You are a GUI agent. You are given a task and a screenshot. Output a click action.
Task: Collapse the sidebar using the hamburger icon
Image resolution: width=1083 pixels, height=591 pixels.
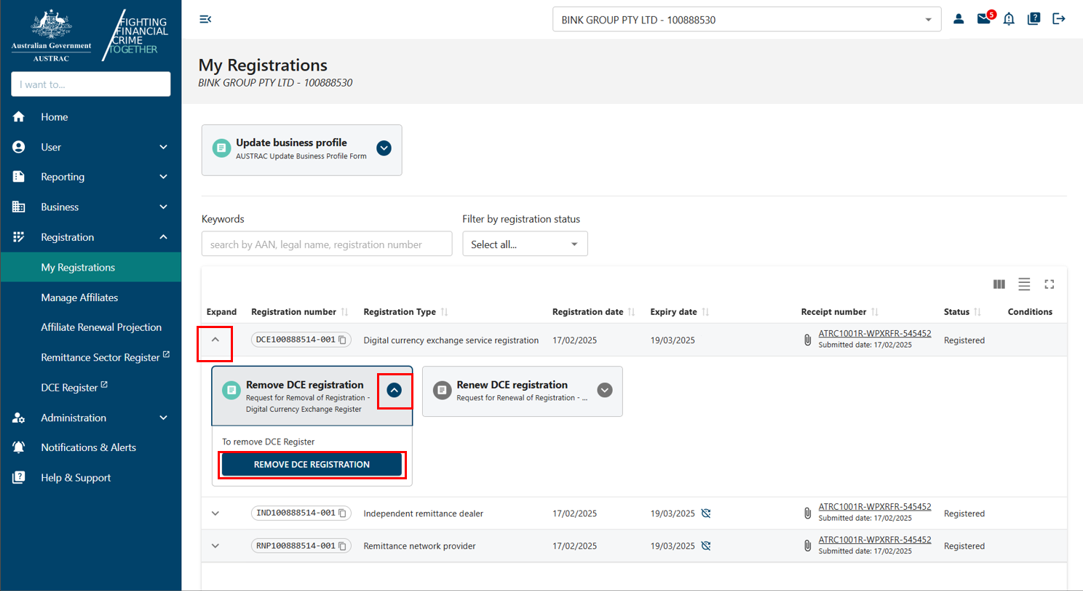[205, 18]
